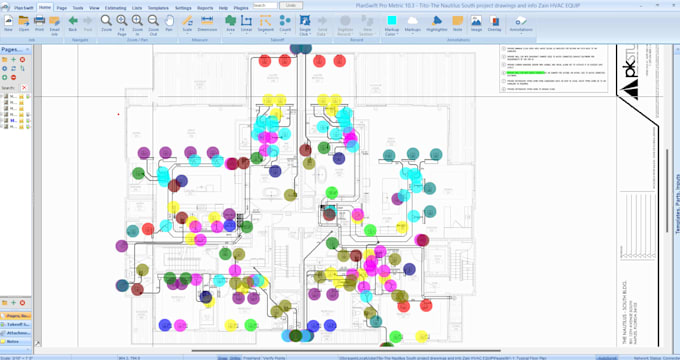Open the blue gear icon in Pages panel
The image size is (680, 360).
[x=4, y=69]
